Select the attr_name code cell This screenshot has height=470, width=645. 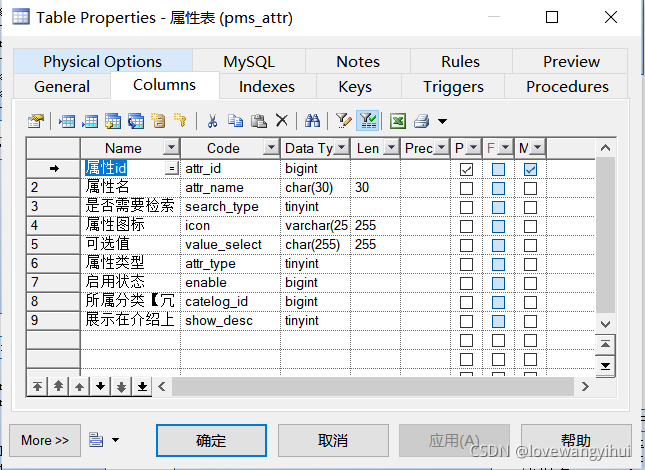point(230,188)
